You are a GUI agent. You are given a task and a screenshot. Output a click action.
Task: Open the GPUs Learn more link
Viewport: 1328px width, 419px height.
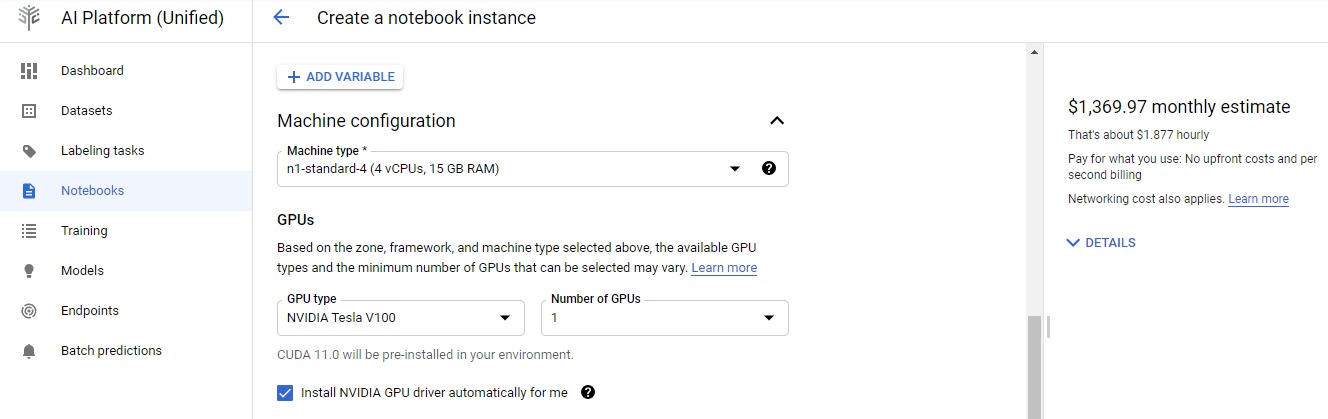(x=724, y=268)
